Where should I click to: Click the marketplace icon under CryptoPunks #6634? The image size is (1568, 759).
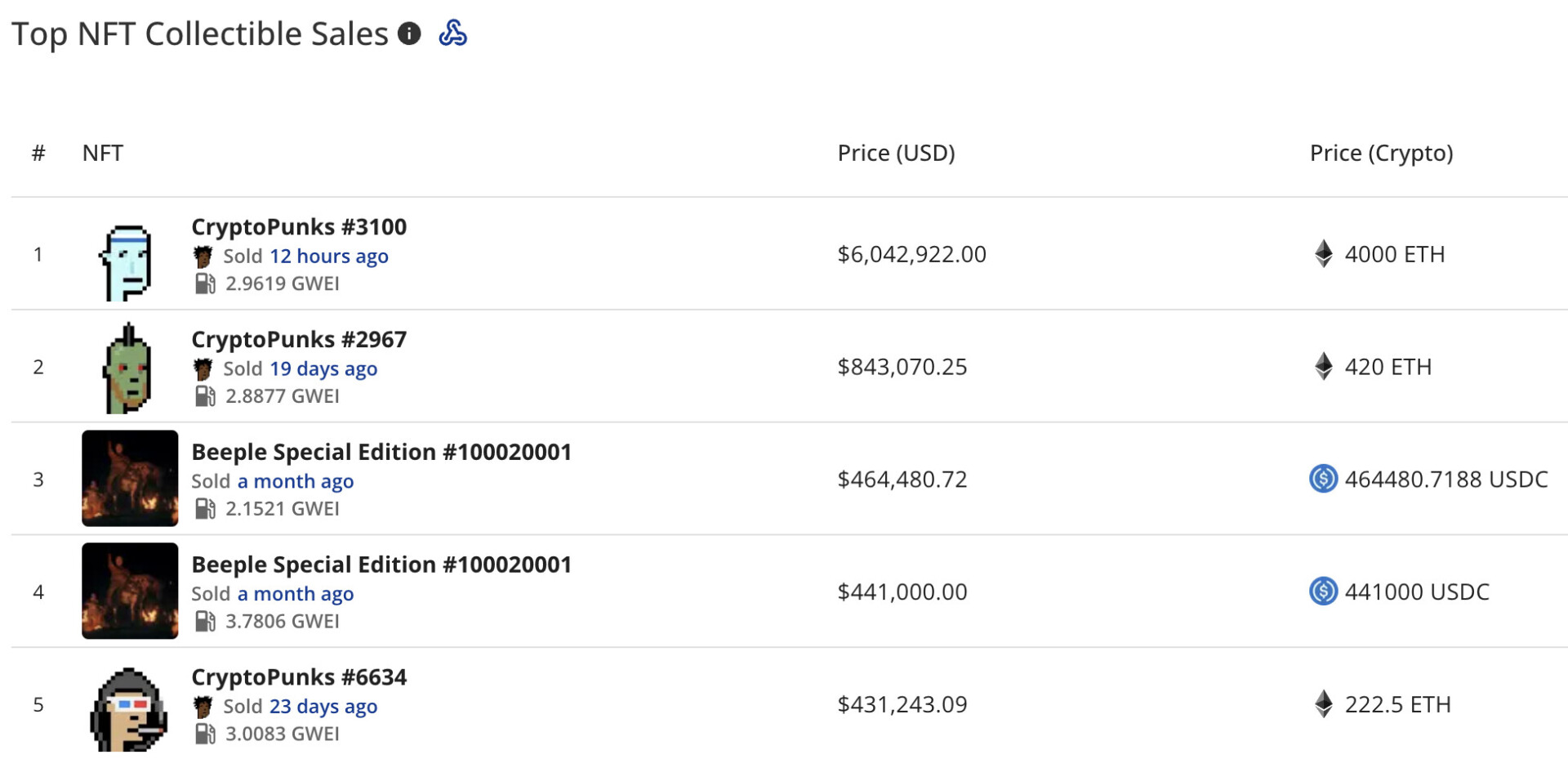pos(203,707)
